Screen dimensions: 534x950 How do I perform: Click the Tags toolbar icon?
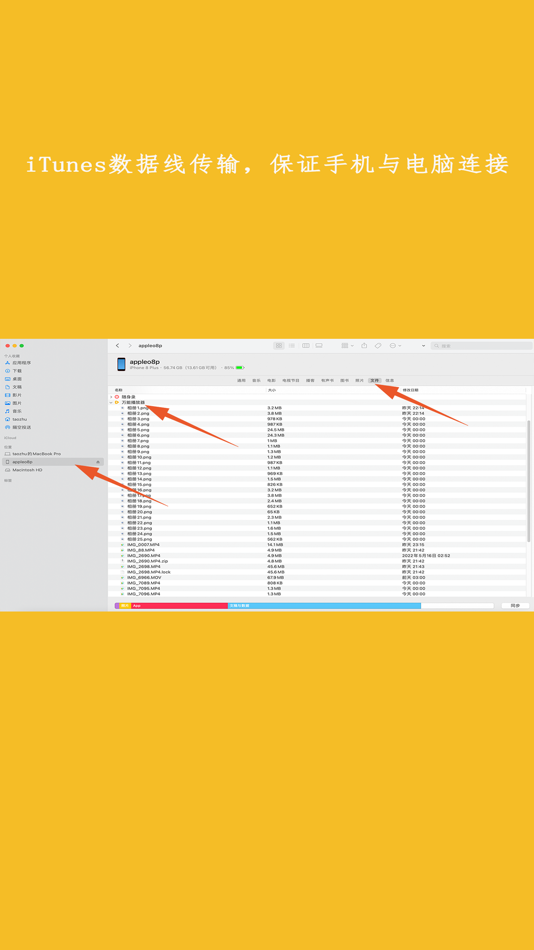(378, 345)
